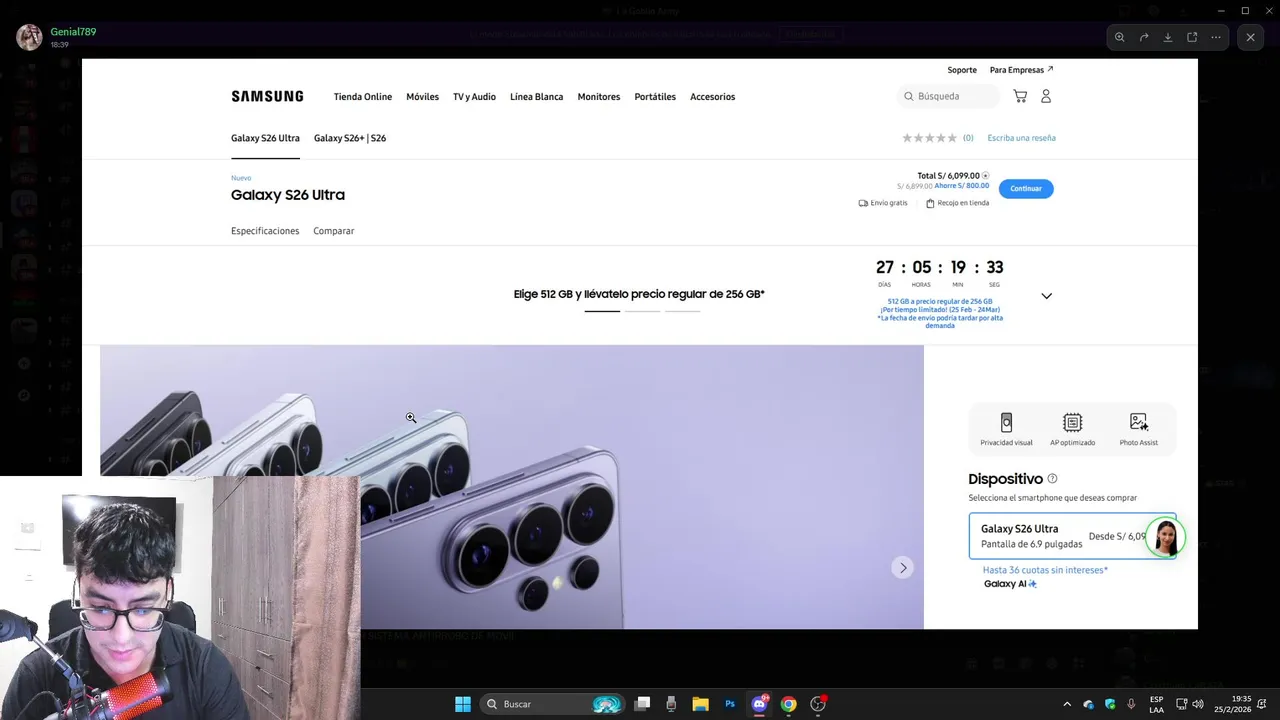The height and width of the screenshot is (720, 1280).
Task: Click the blue Continuar button
Action: [x=1026, y=188]
